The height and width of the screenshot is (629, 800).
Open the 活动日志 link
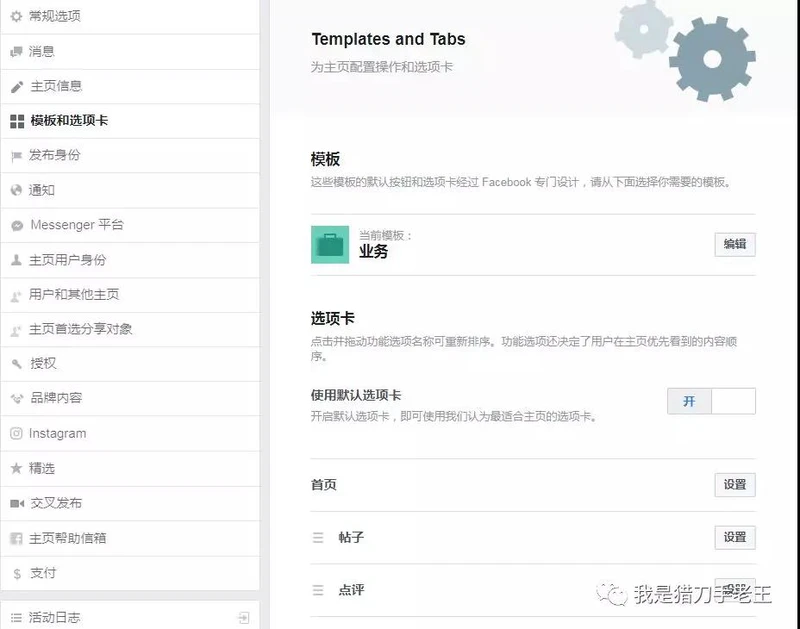130,616
